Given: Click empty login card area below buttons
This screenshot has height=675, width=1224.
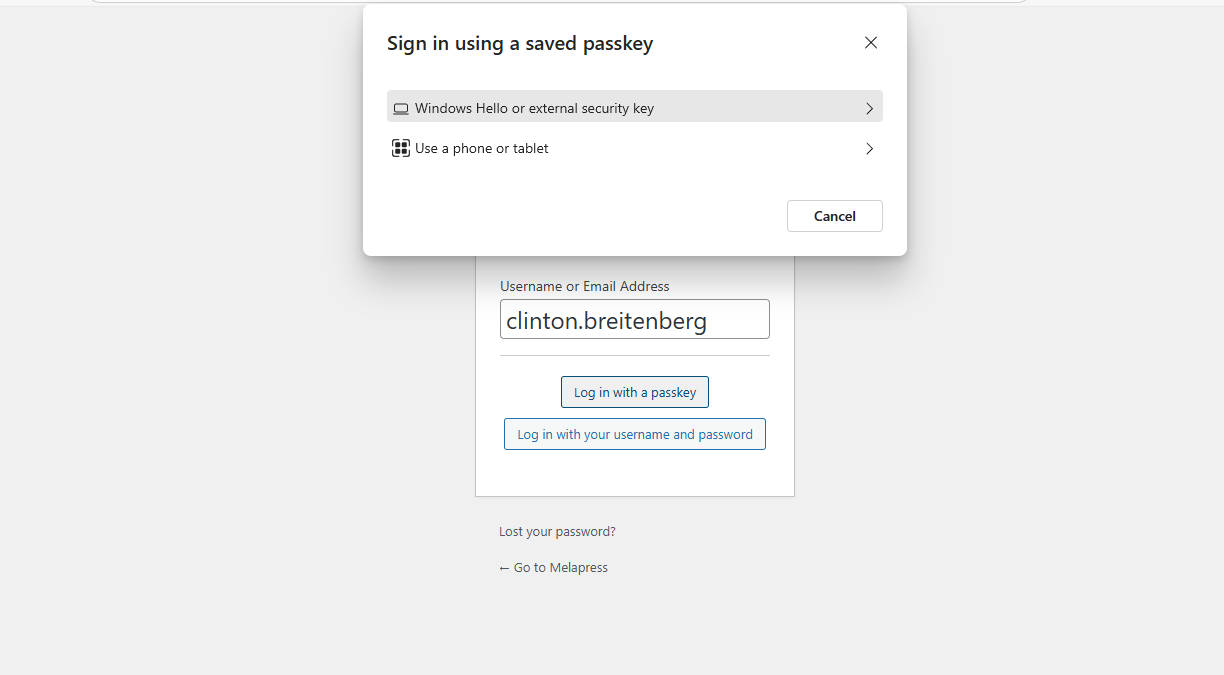Looking at the screenshot, I should (635, 473).
